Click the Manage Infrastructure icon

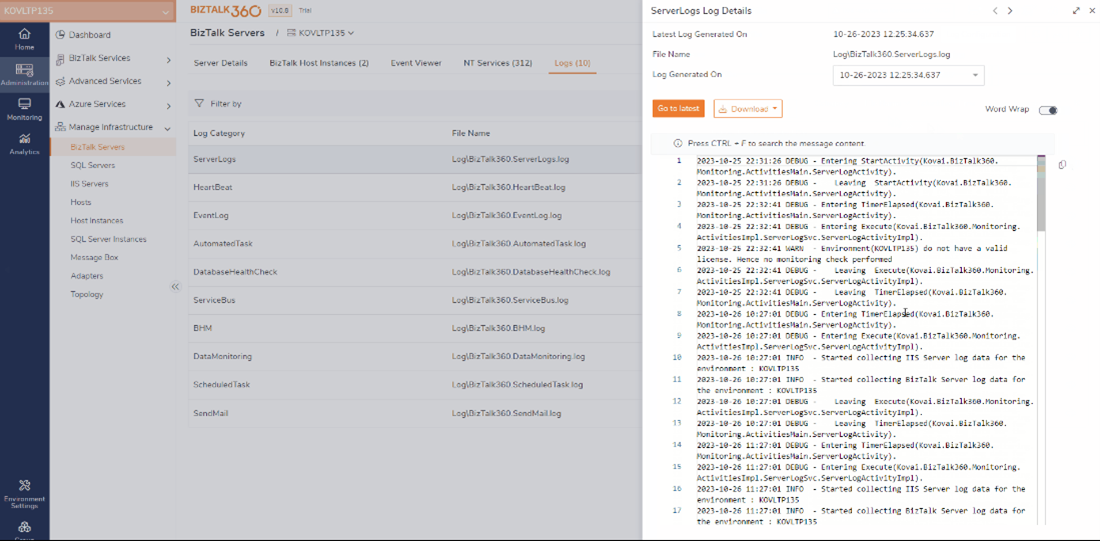[60, 128]
